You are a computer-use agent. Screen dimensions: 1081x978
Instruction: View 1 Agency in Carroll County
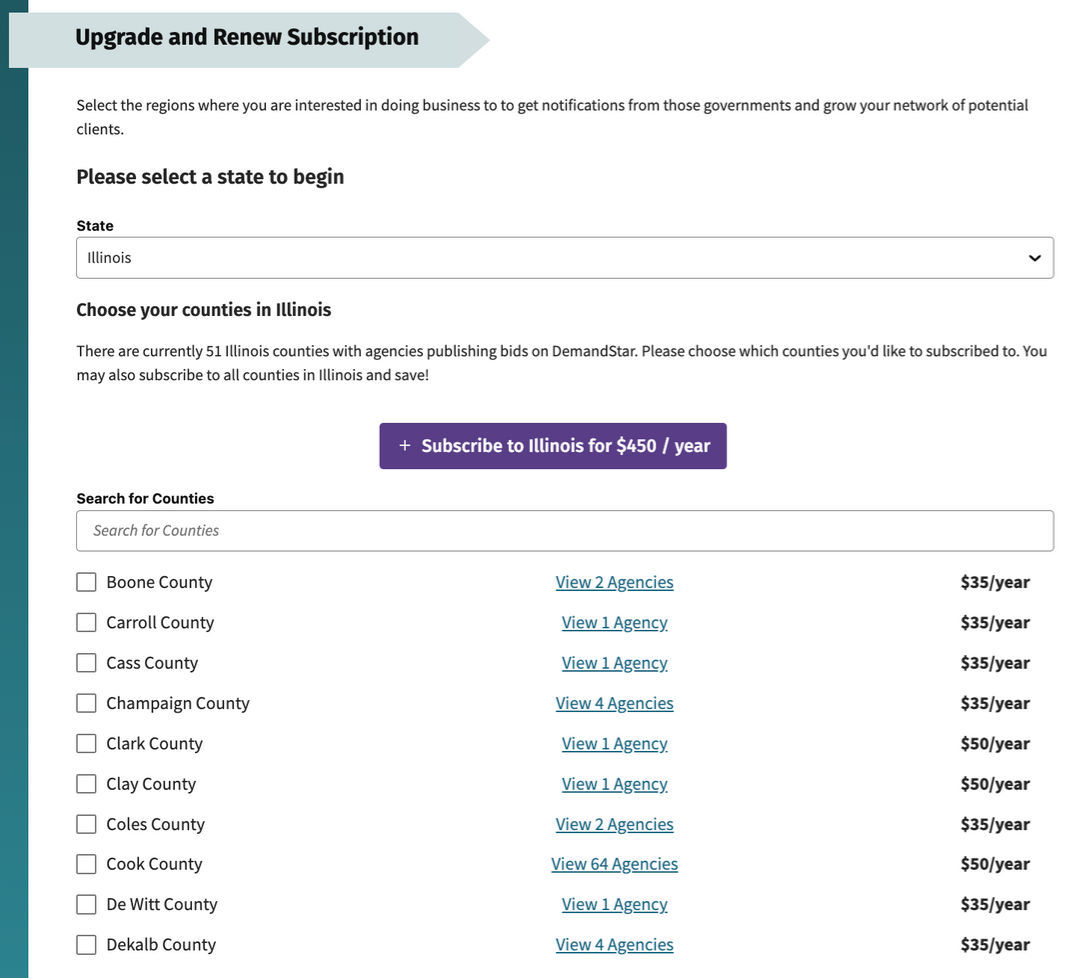coord(614,621)
